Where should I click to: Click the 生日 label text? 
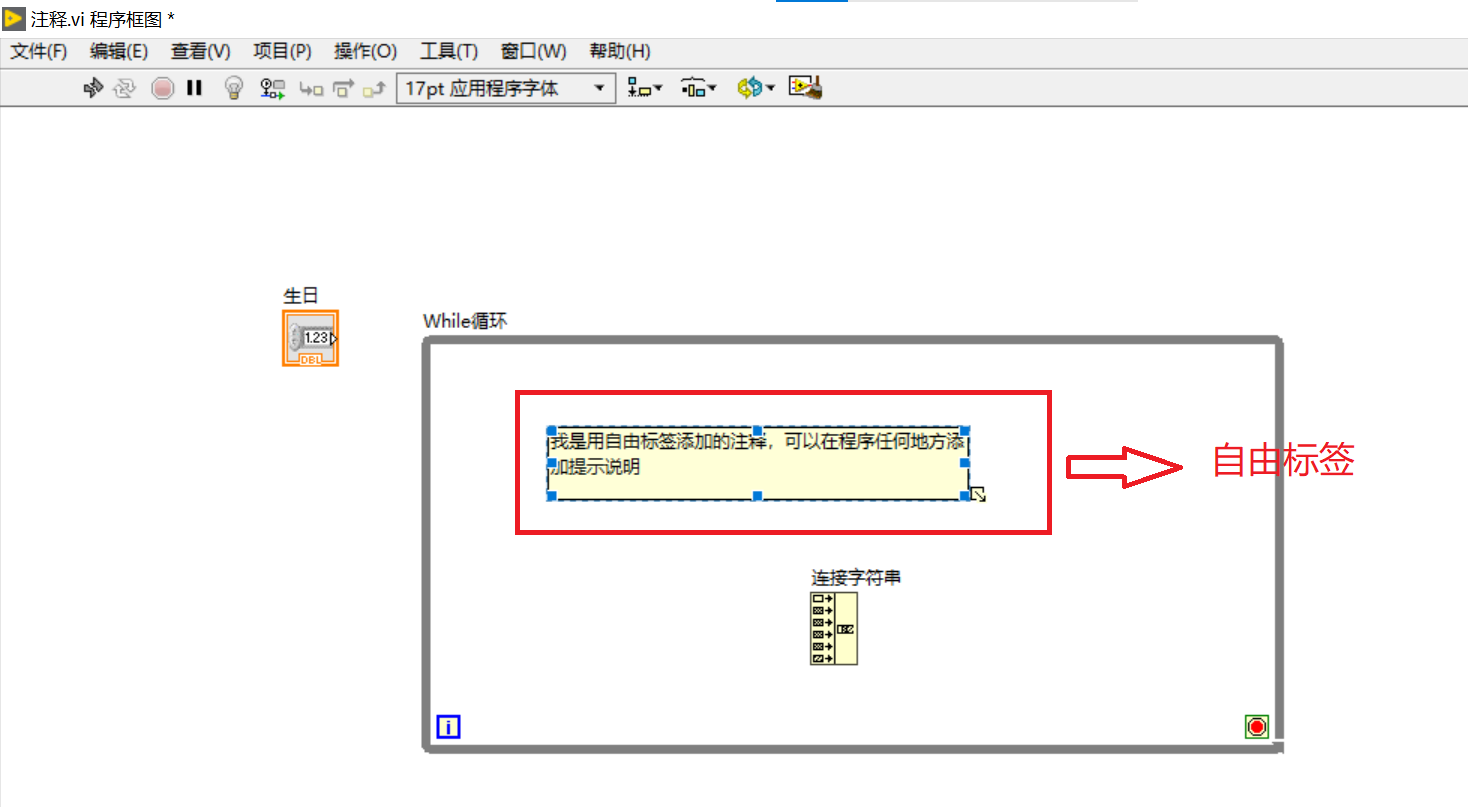[x=301, y=295]
